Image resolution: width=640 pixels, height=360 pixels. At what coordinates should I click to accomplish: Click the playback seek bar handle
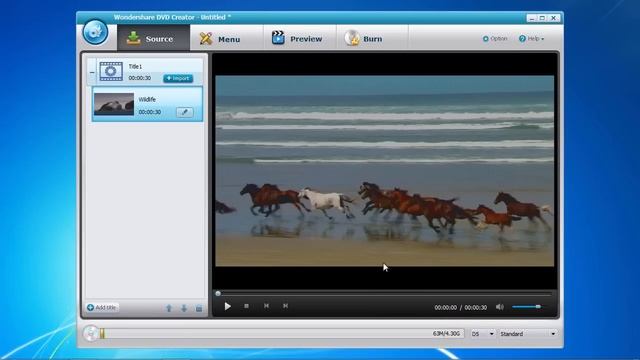(218, 293)
